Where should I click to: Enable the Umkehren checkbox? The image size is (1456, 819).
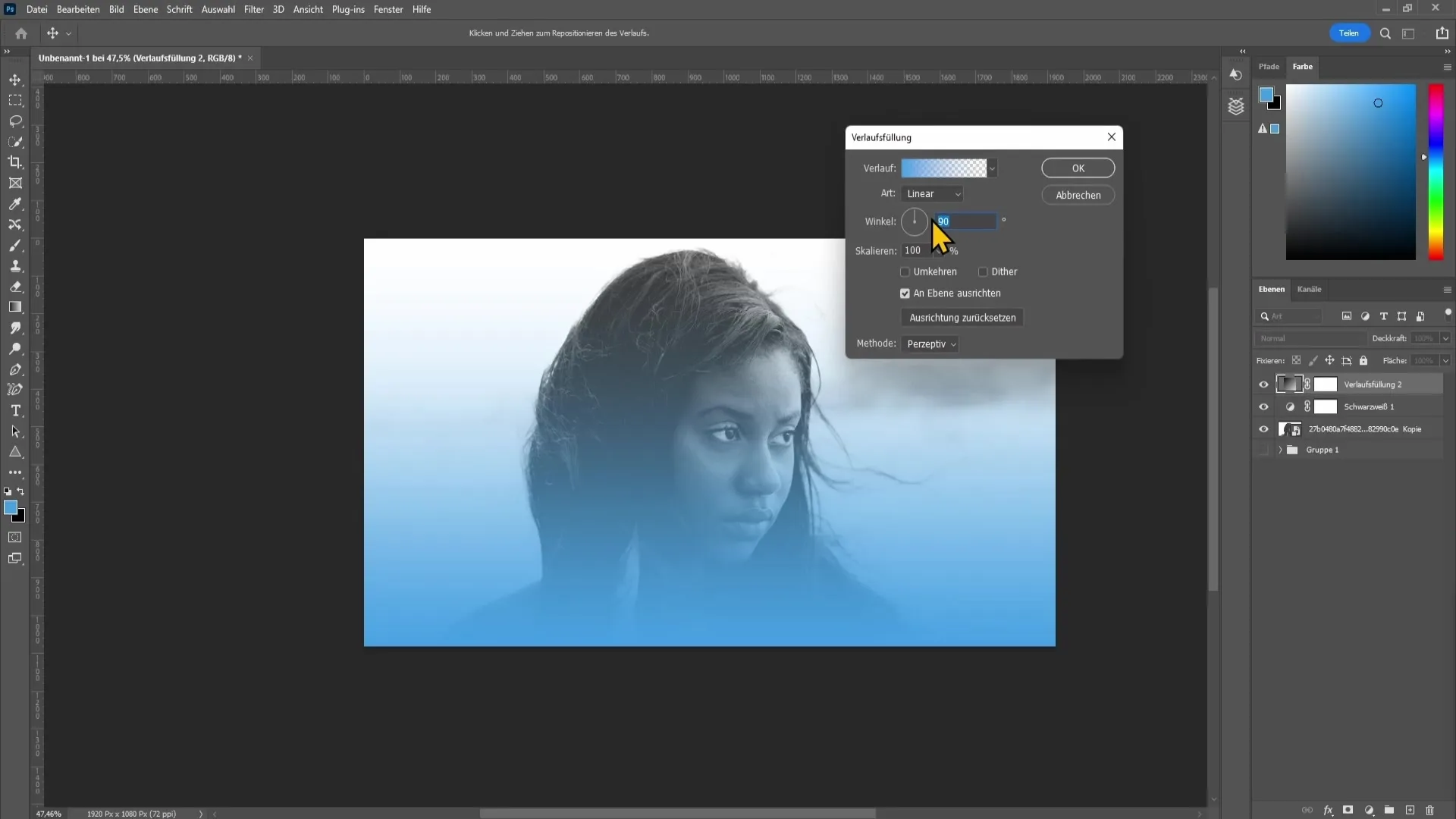click(906, 271)
